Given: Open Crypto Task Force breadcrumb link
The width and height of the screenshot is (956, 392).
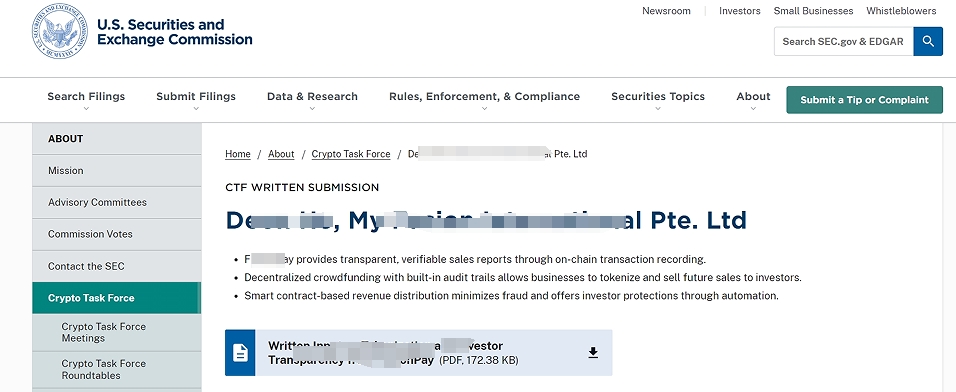Looking at the screenshot, I should [351, 154].
